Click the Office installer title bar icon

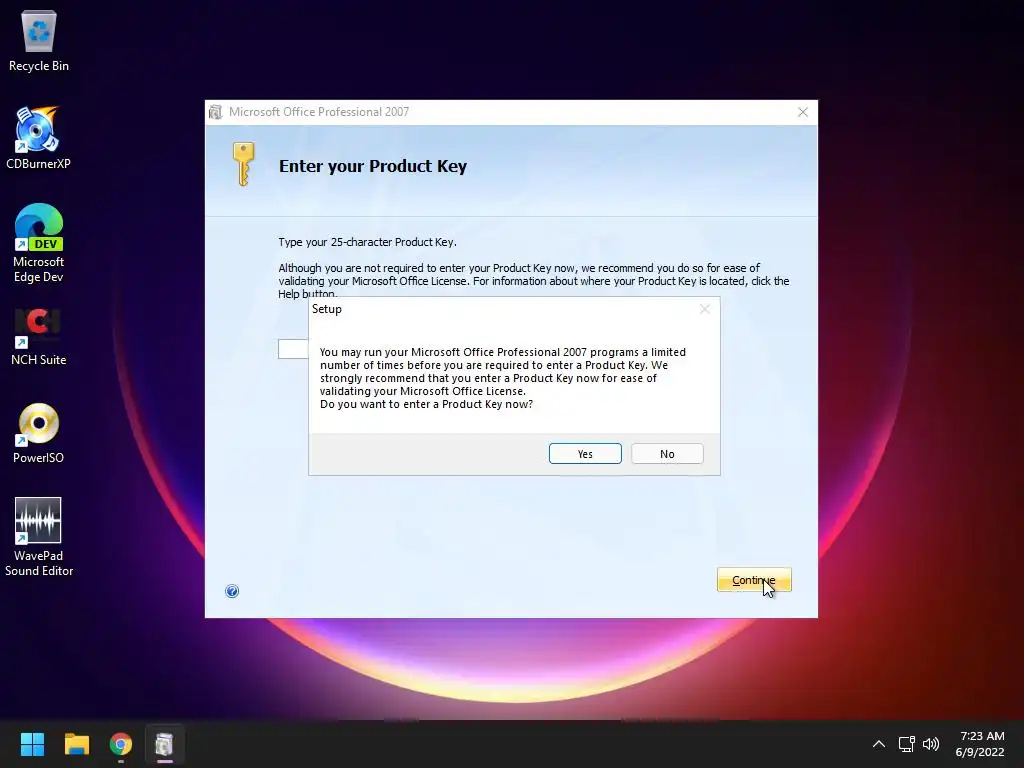pos(216,112)
